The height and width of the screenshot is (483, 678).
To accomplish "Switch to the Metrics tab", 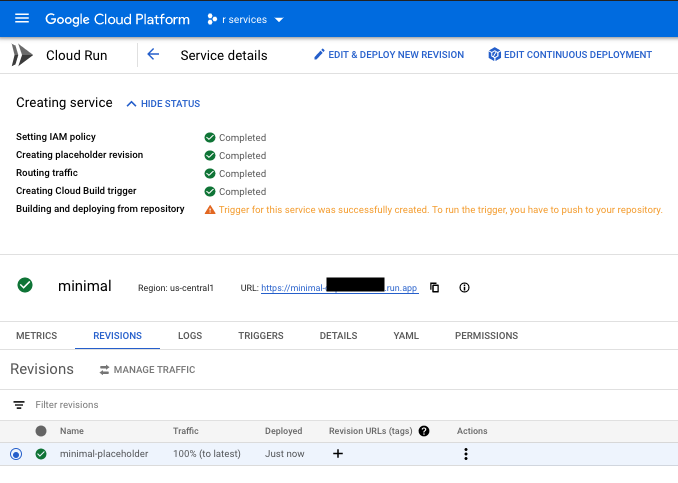I will point(37,336).
